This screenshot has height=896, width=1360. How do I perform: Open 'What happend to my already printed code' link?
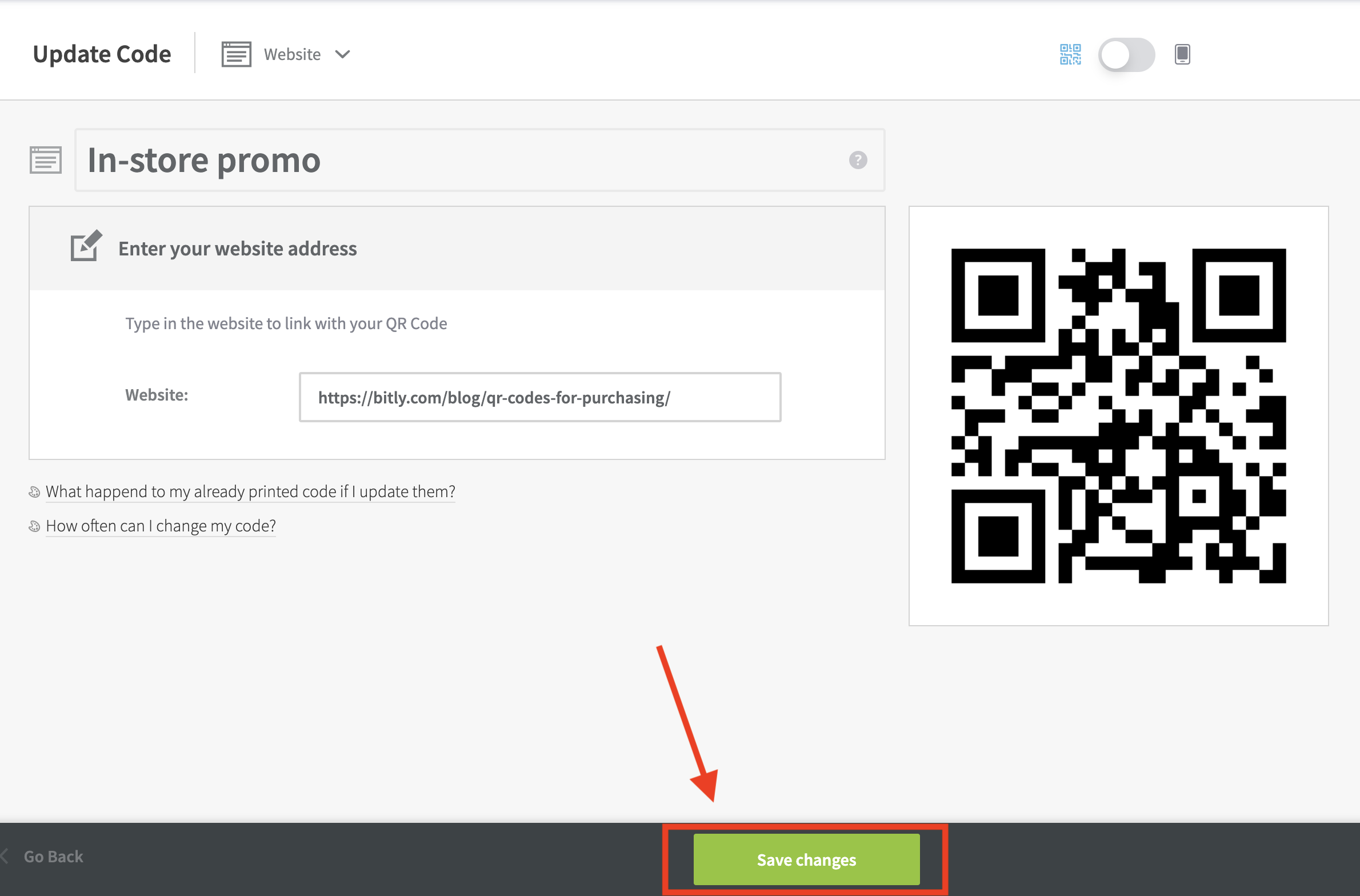tap(250, 491)
